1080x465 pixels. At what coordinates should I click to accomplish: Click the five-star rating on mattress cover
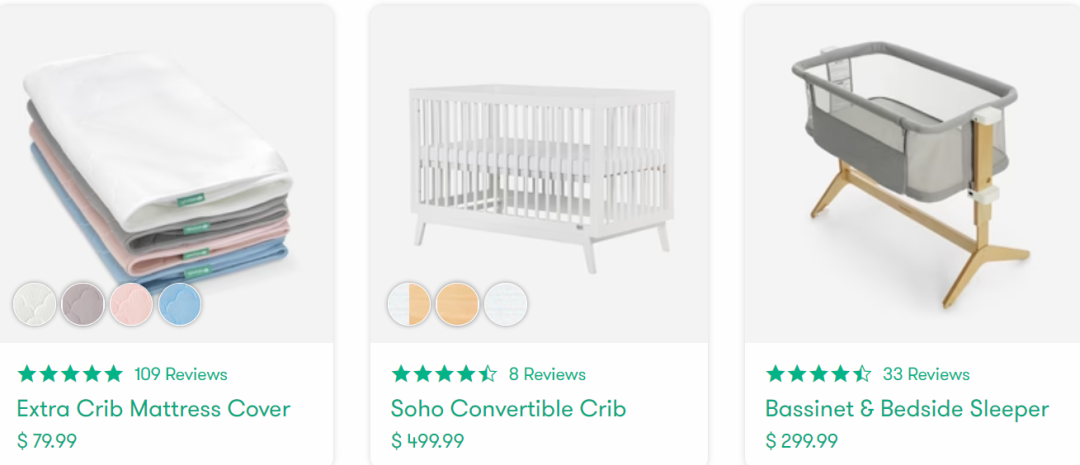pos(70,374)
